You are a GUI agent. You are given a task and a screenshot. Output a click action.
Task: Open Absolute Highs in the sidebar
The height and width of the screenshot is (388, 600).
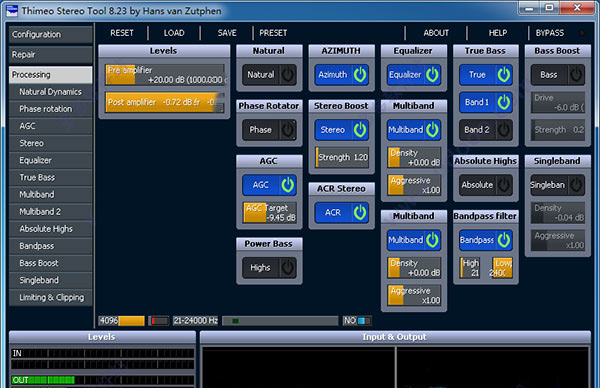[50, 229]
